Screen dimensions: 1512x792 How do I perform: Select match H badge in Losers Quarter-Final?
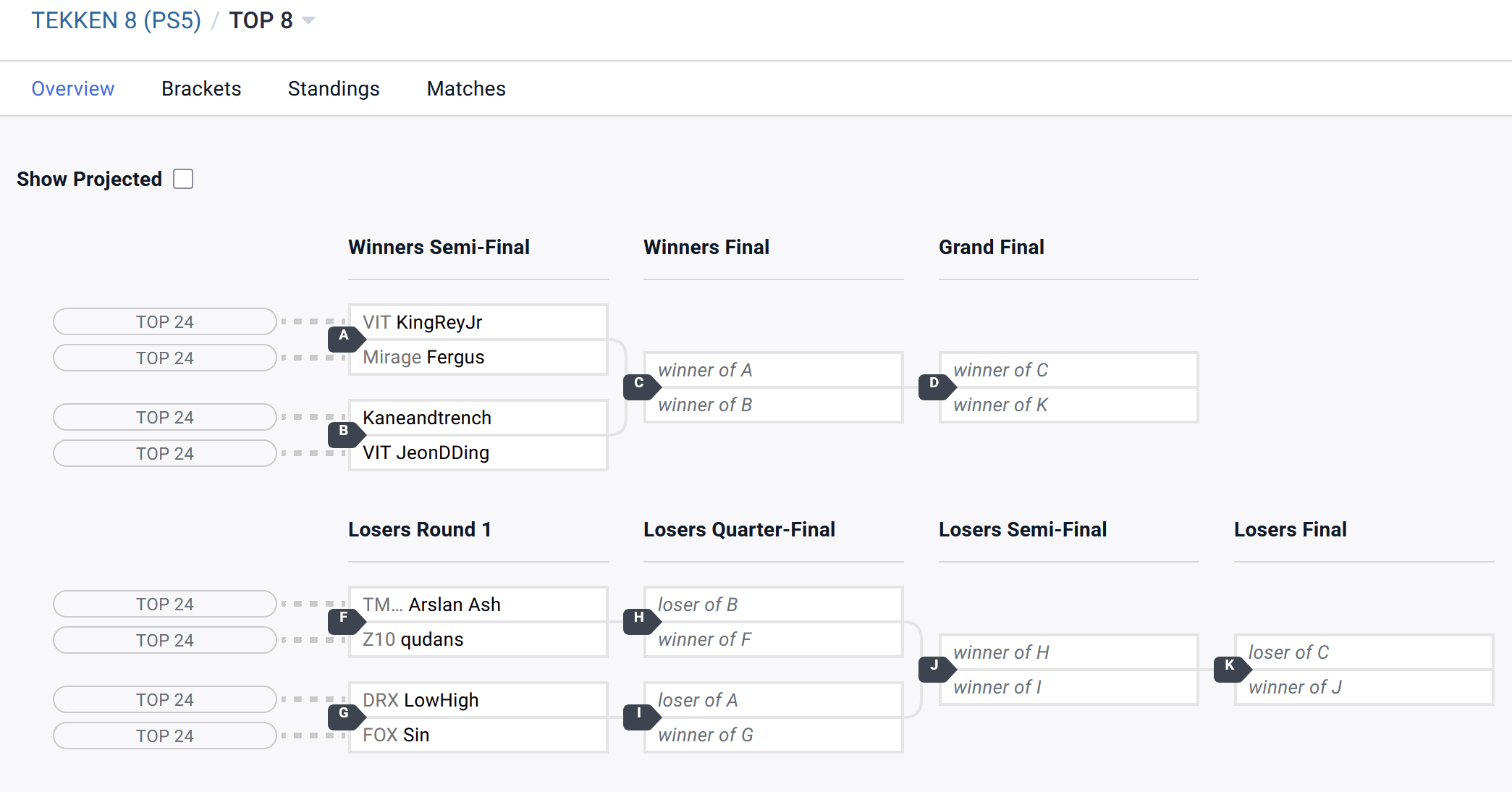[x=640, y=619]
